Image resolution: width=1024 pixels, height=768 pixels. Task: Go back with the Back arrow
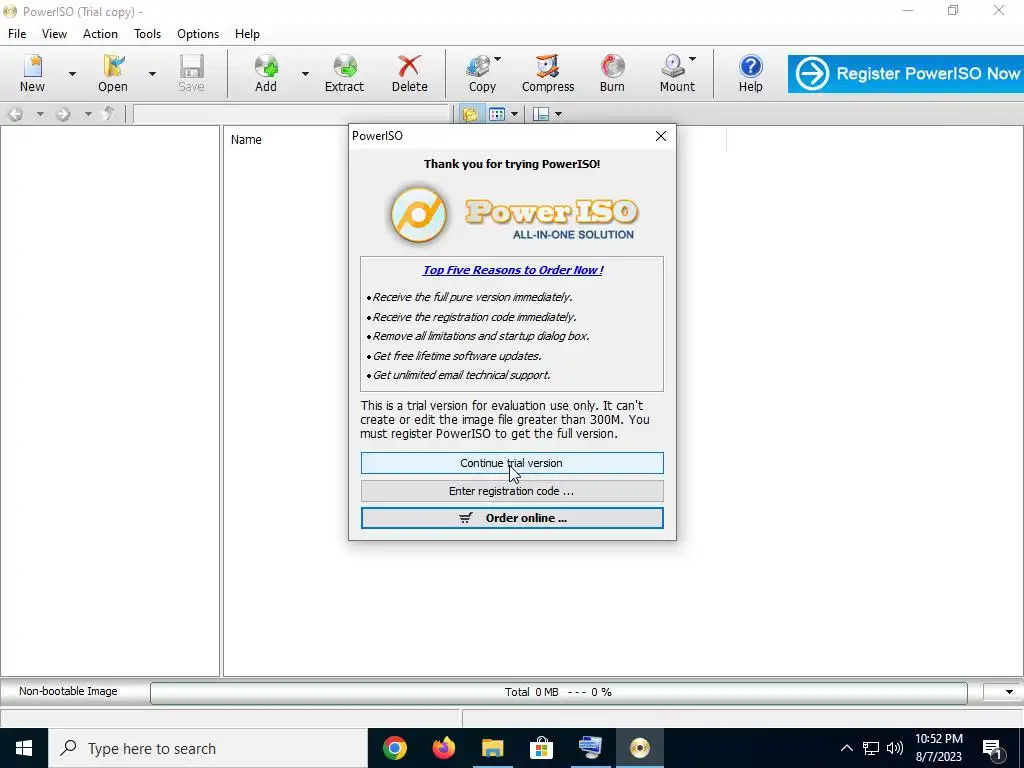(x=16, y=114)
